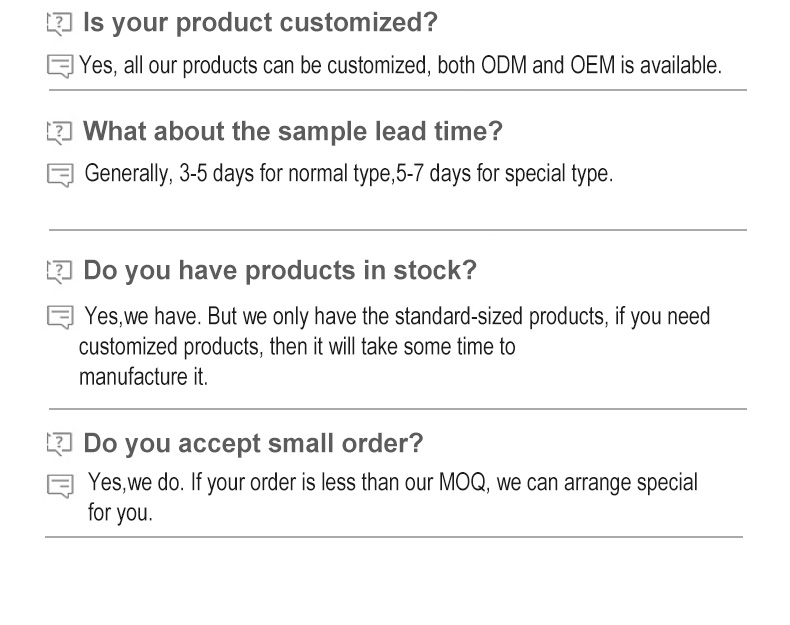Select the answer icon before 'Yes,we do. If your order'
Image resolution: width=790 pixels, height=625 pixels.
(x=60, y=486)
